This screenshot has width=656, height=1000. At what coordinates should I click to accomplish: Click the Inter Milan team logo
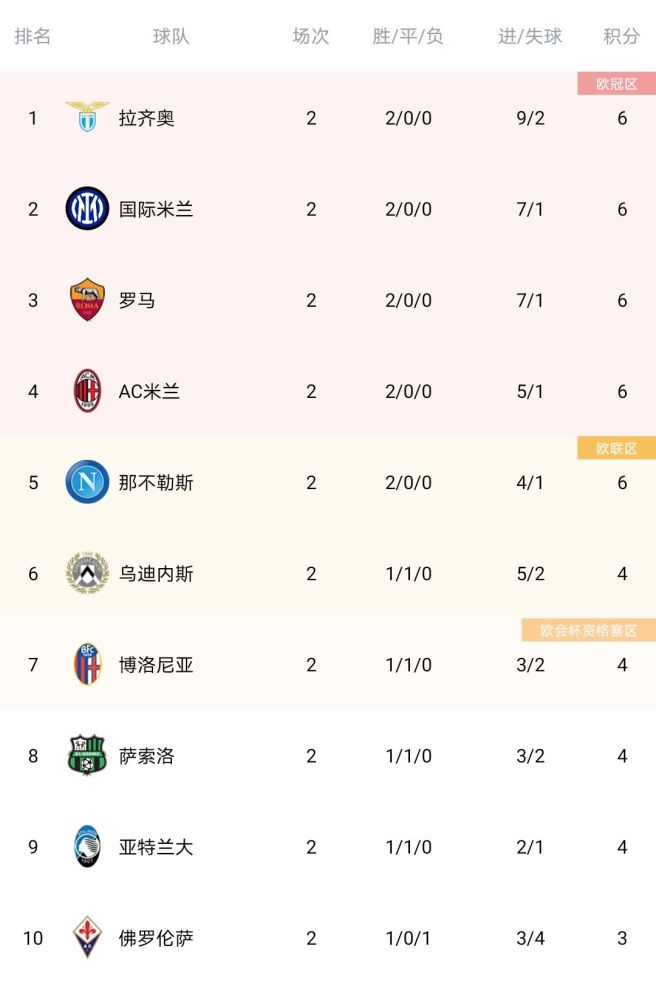tap(87, 209)
